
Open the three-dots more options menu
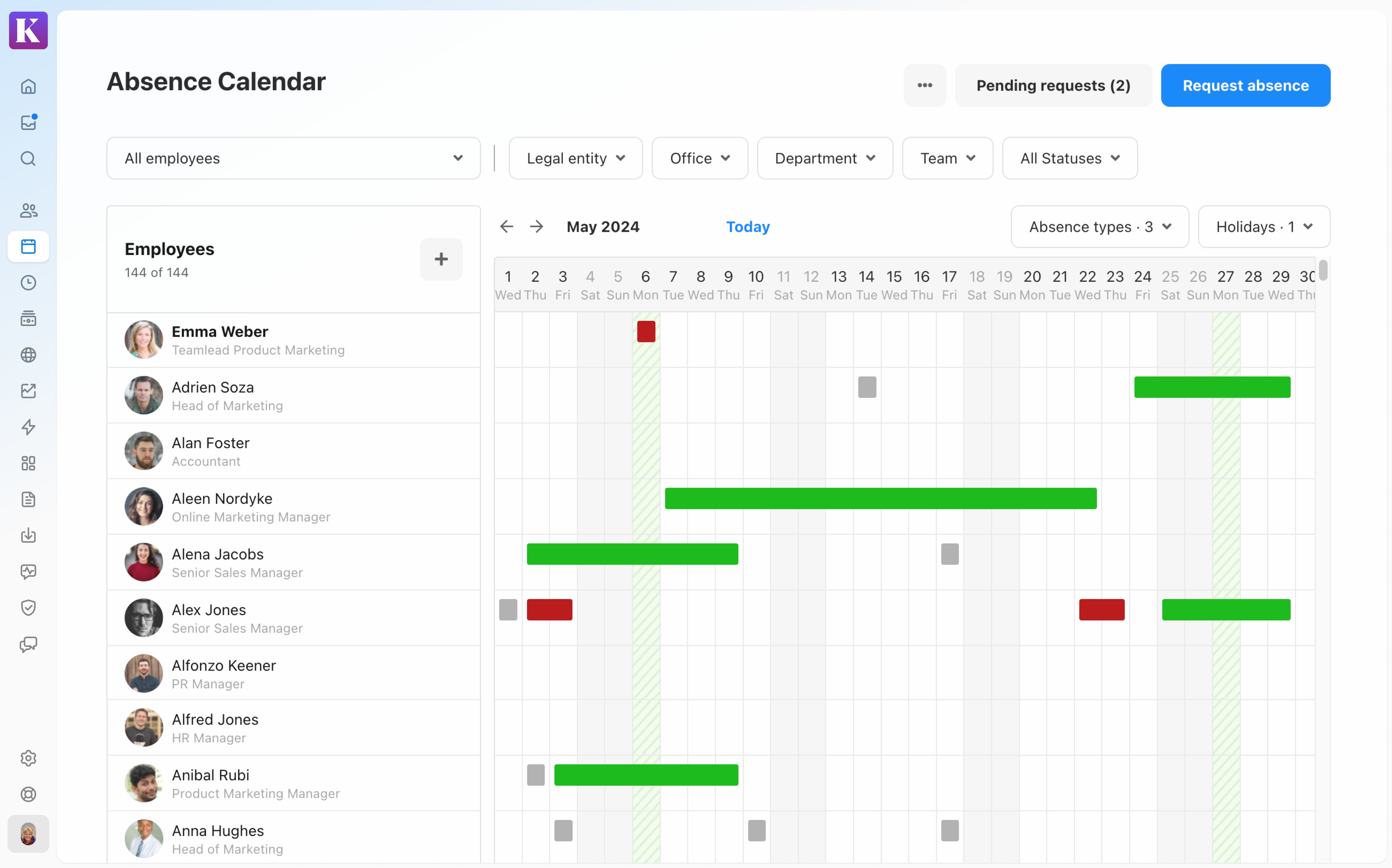[925, 85]
